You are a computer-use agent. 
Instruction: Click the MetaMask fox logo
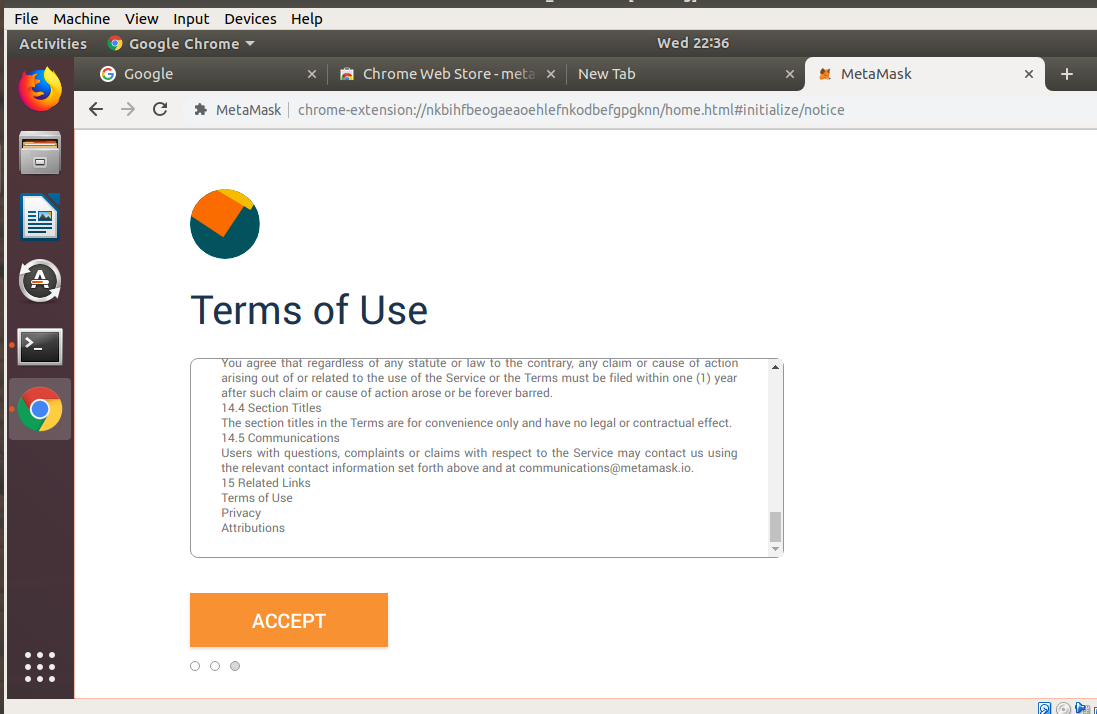(x=224, y=223)
